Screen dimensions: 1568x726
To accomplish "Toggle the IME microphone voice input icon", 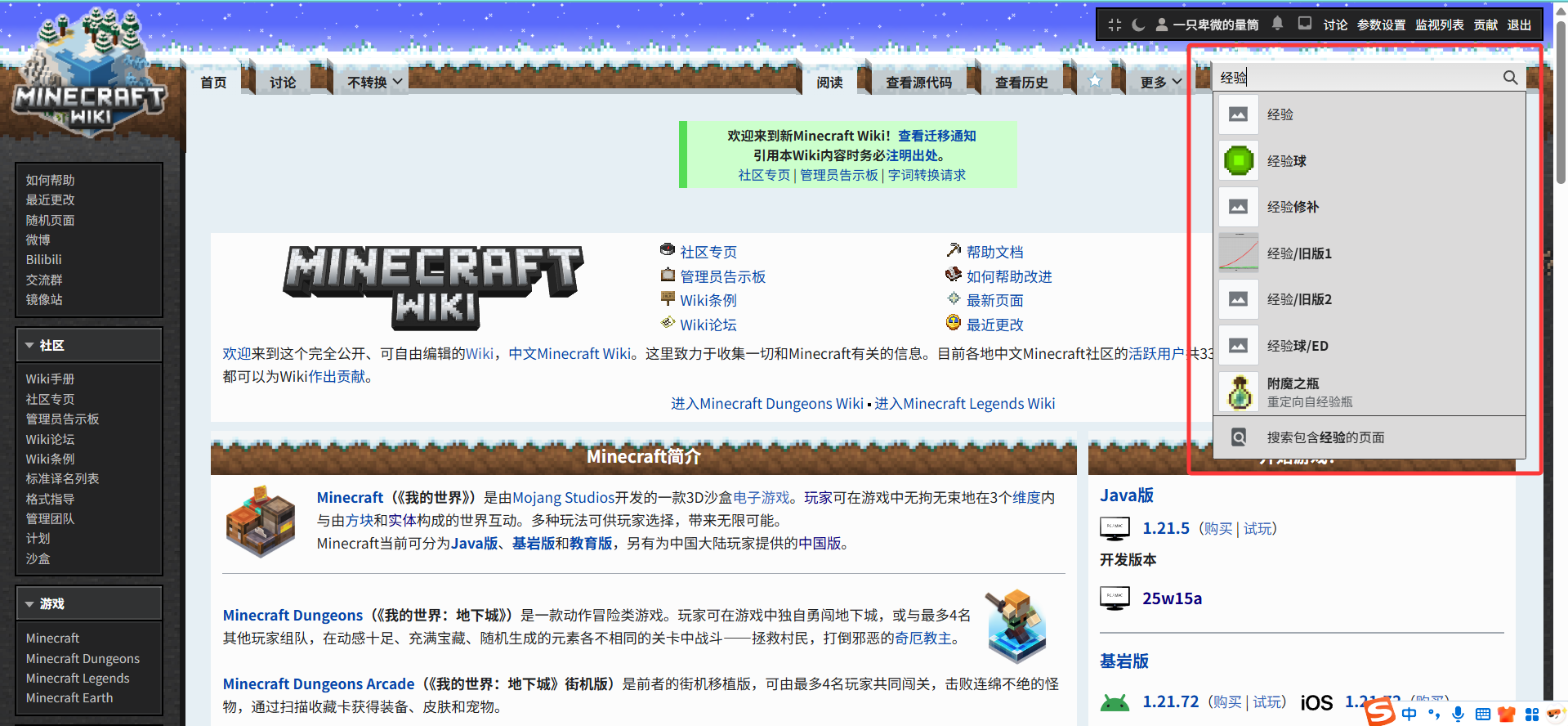I will 1458,714.
